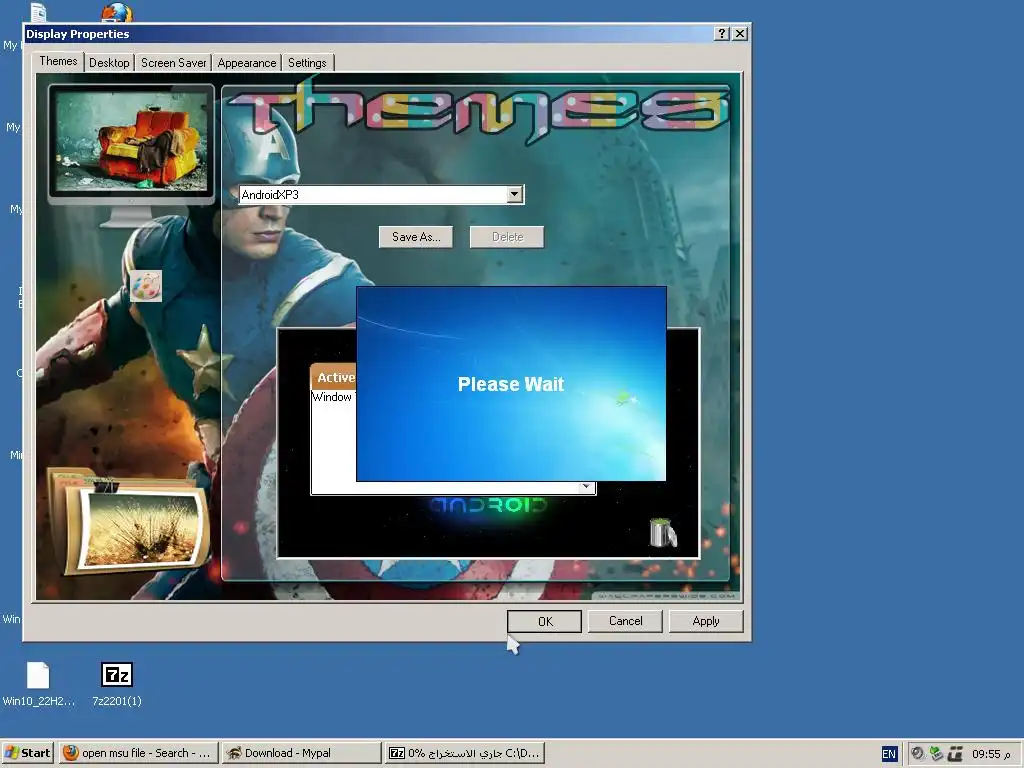
Task: Switch to the 7z extraction taskbar item
Action: tap(464, 753)
